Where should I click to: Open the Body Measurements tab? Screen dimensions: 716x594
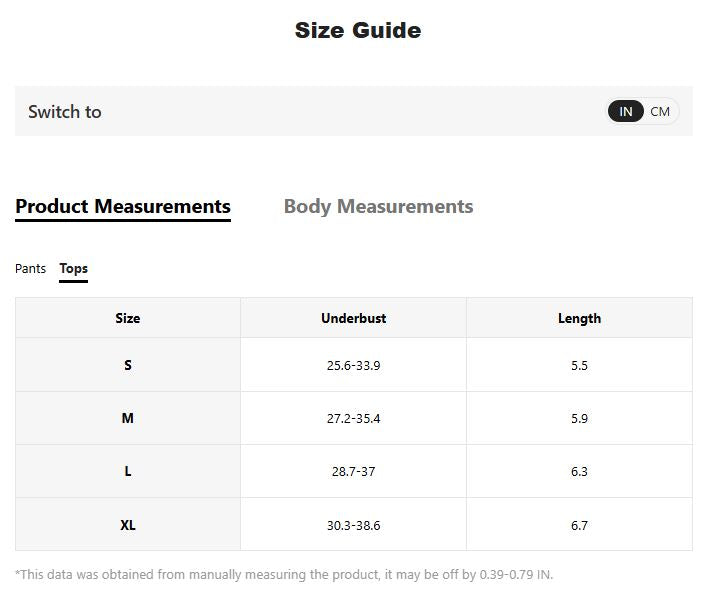click(379, 206)
